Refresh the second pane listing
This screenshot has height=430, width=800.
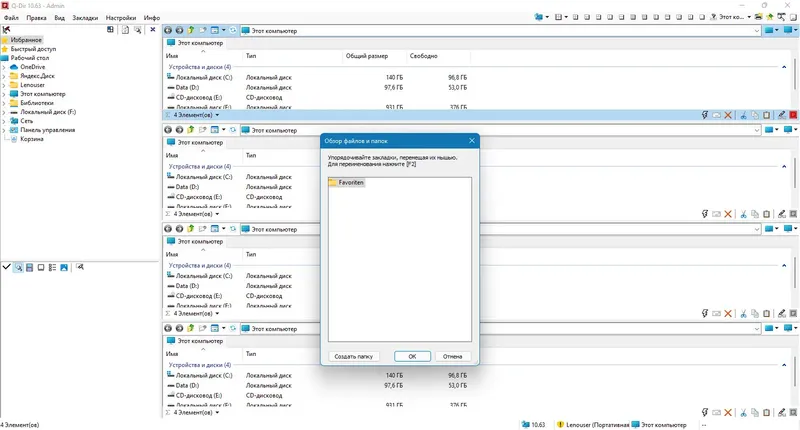point(233,130)
